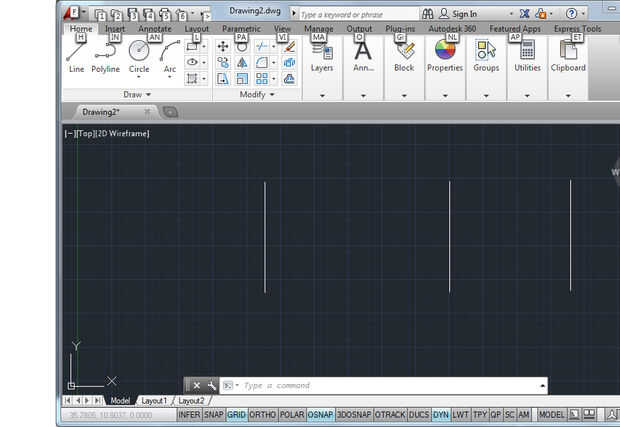The width and height of the screenshot is (620, 427).
Task: Open the AutoCAD application menu button
Action: click(x=72, y=13)
